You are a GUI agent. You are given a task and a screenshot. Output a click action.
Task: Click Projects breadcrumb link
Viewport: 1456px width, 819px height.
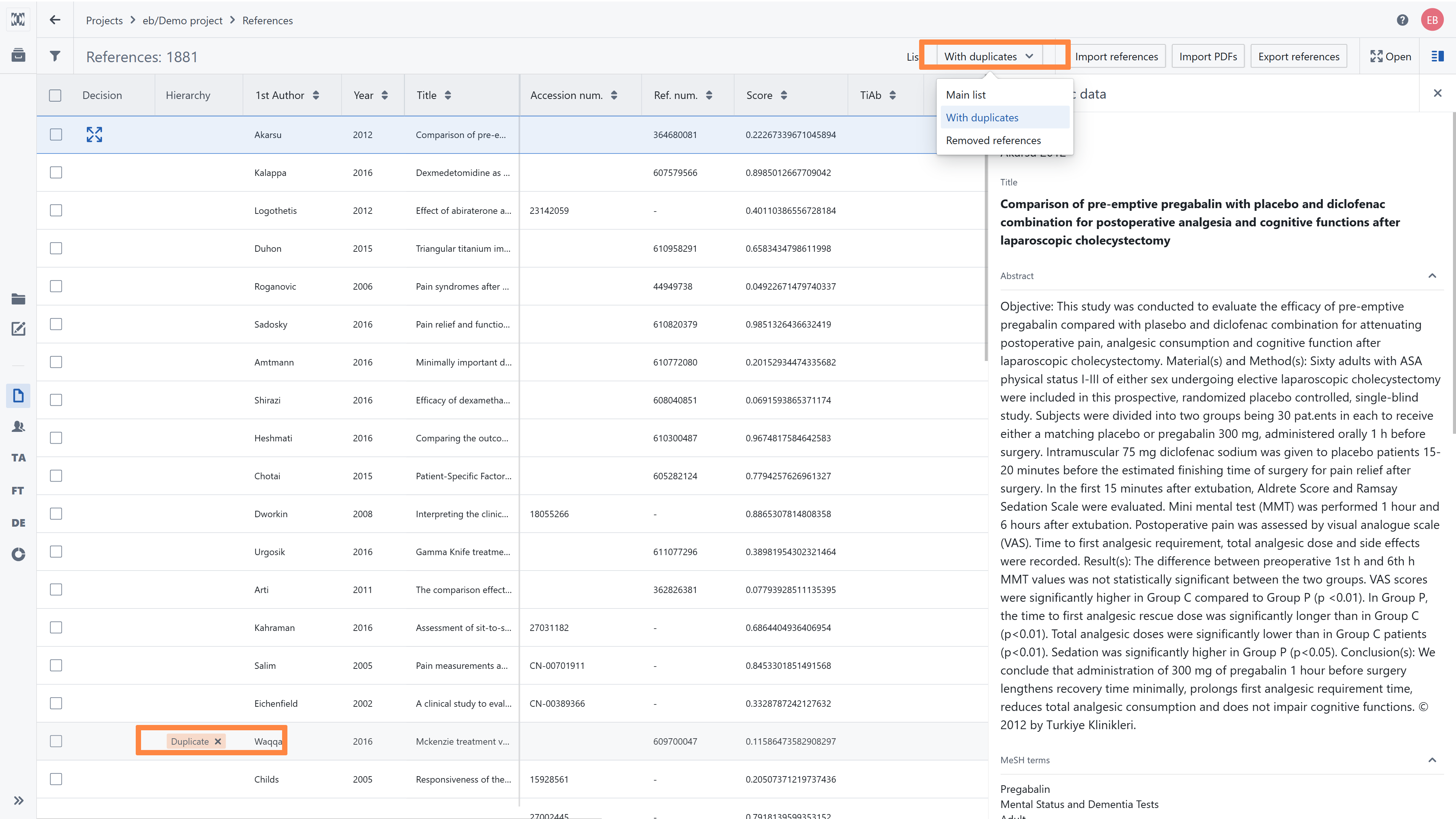[104, 20]
